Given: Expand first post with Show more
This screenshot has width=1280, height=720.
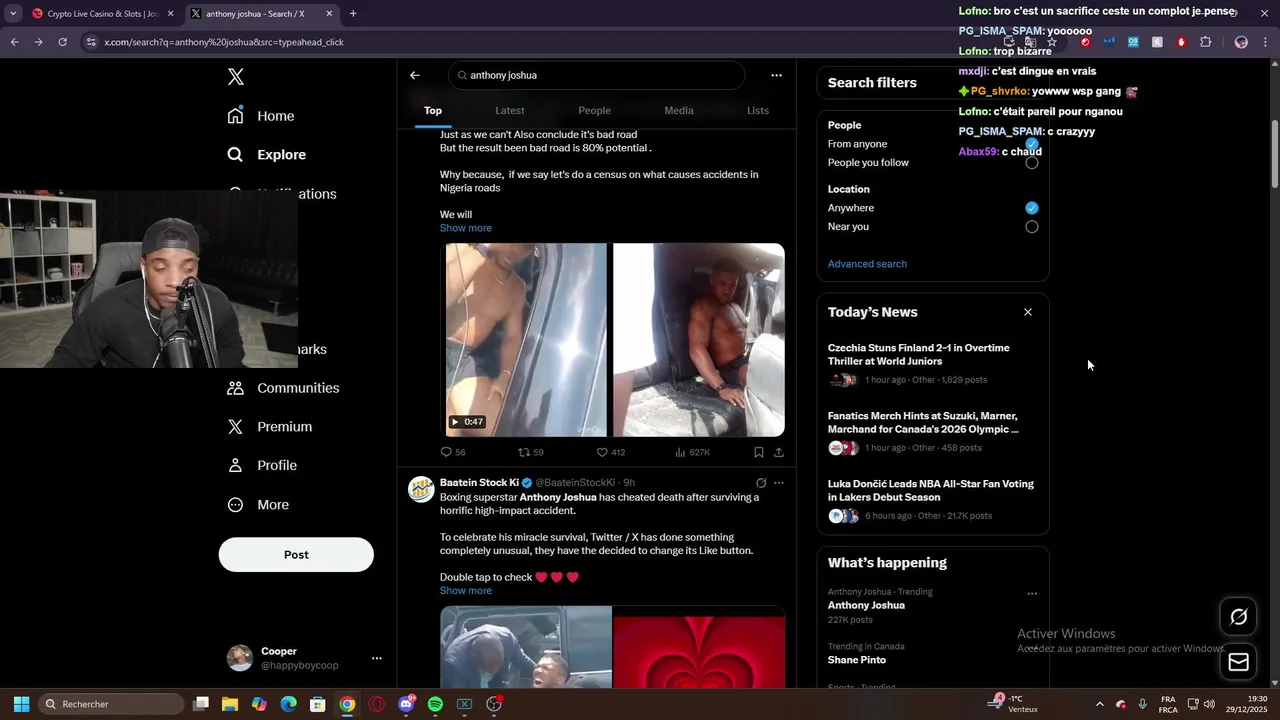Looking at the screenshot, I should point(466,228).
